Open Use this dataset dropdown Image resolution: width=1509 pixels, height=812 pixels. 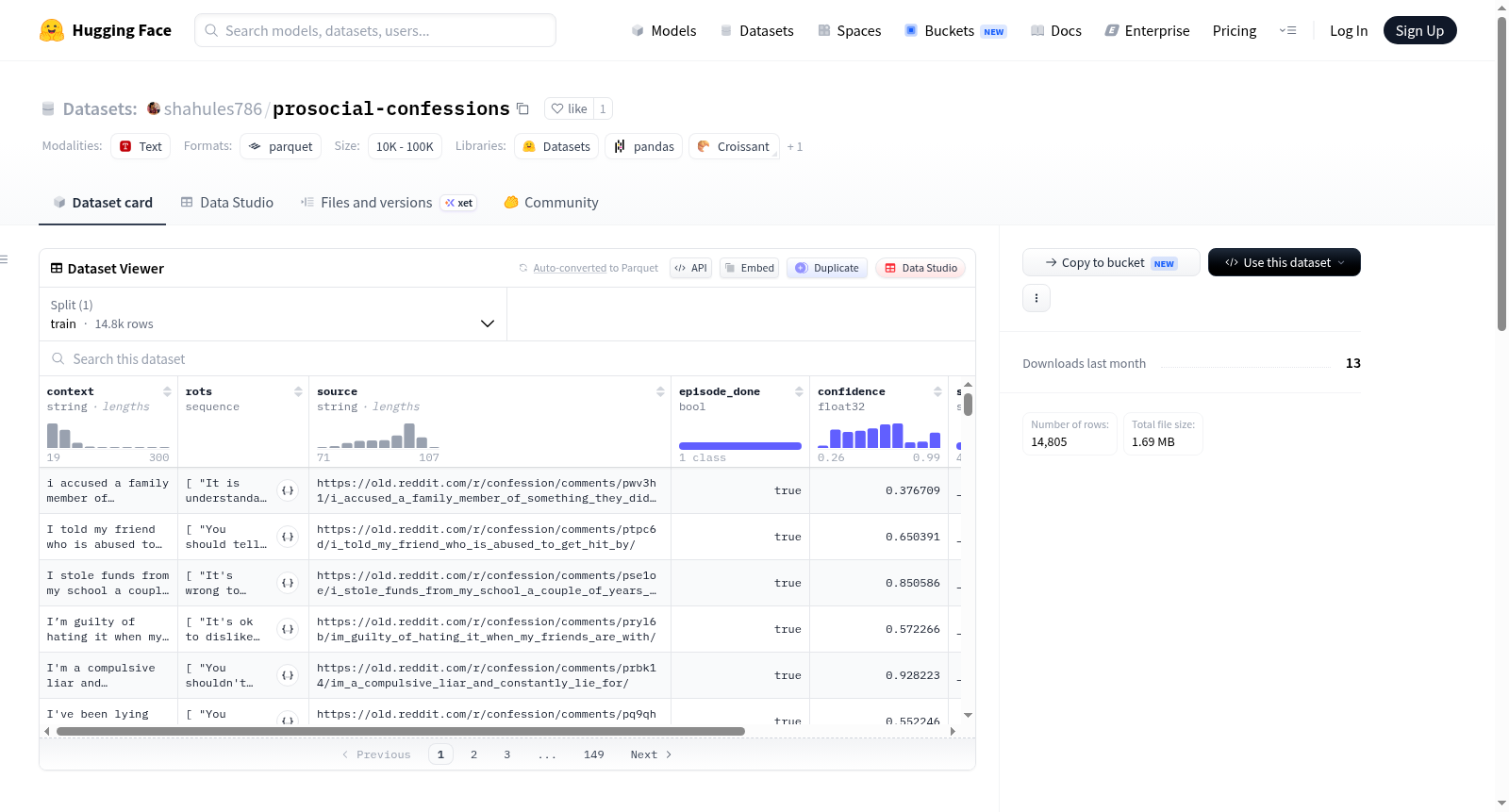[1285, 262]
